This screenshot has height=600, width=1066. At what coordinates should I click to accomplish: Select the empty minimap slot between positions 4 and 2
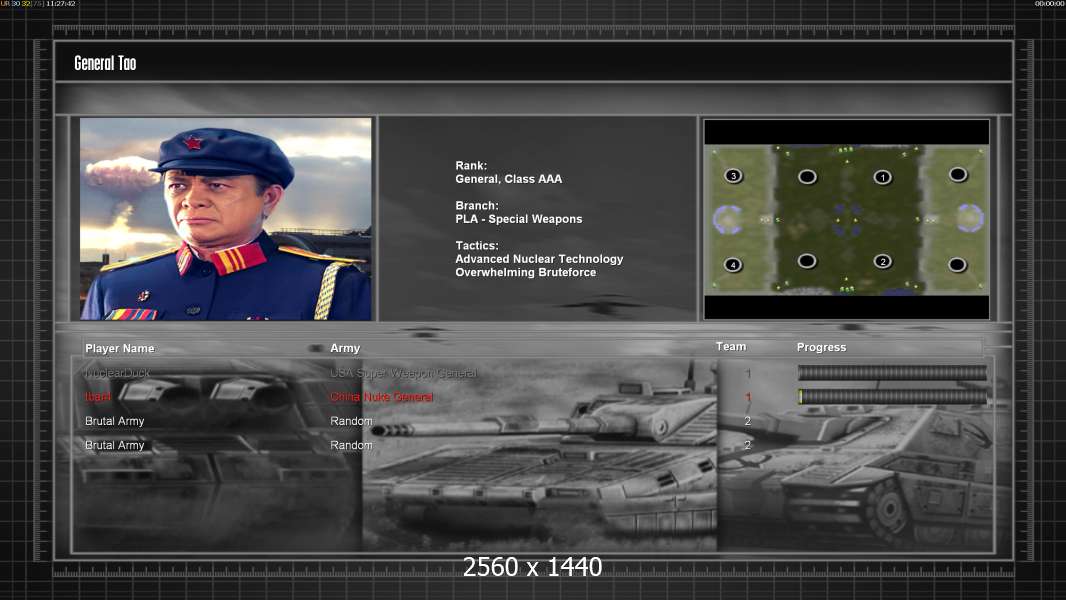pos(807,261)
